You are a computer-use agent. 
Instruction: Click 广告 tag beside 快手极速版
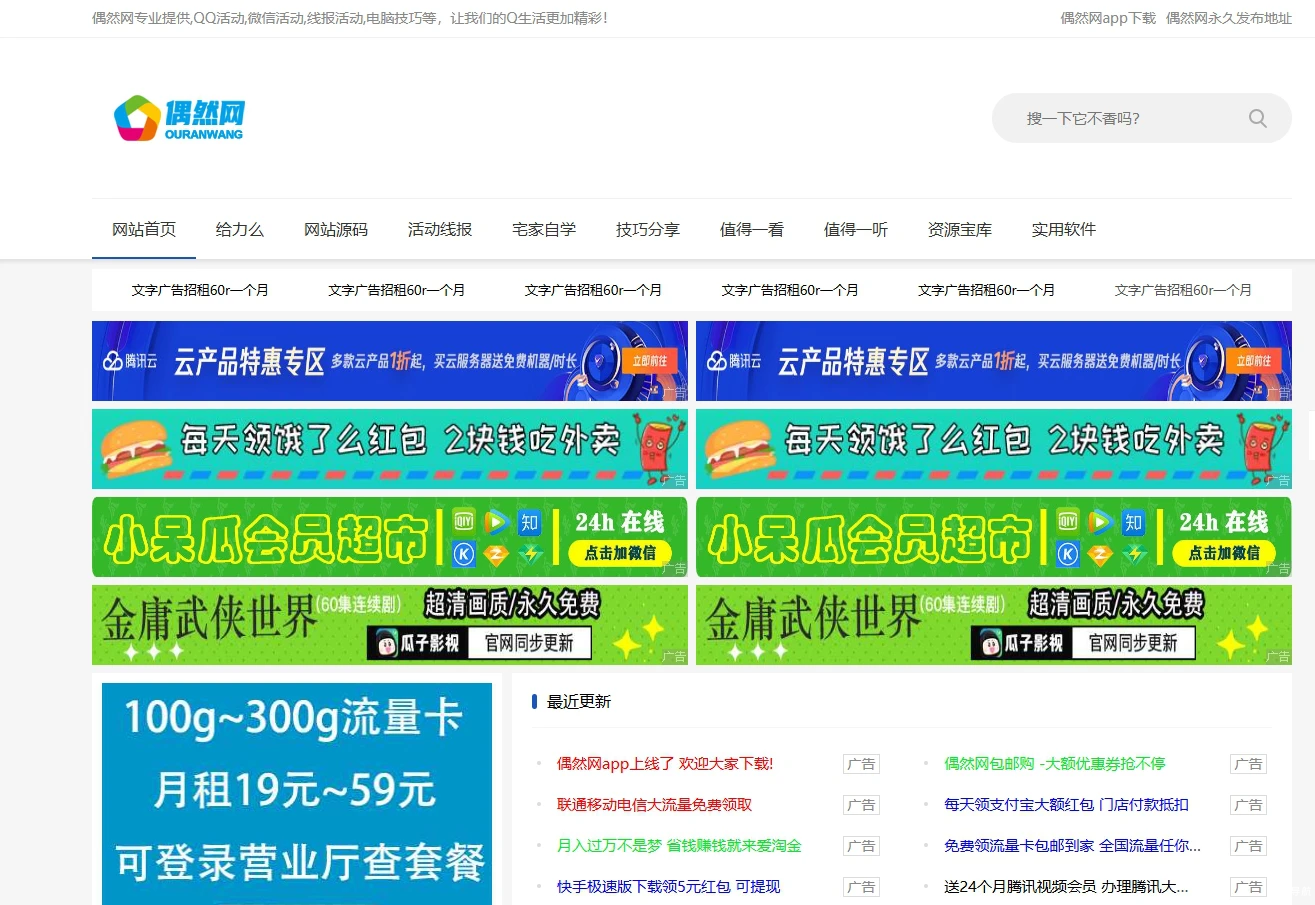861,887
